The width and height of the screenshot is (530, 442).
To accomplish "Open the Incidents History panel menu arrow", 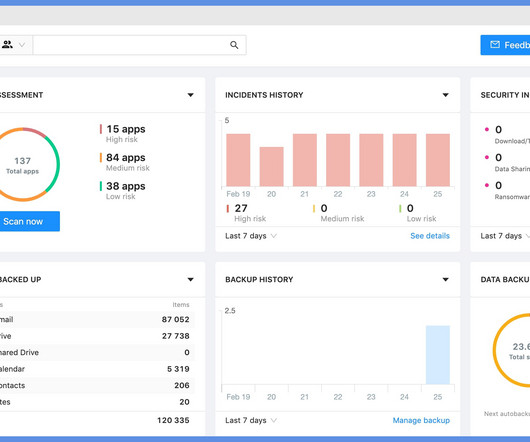I will pyautogui.click(x=445, y=95).
